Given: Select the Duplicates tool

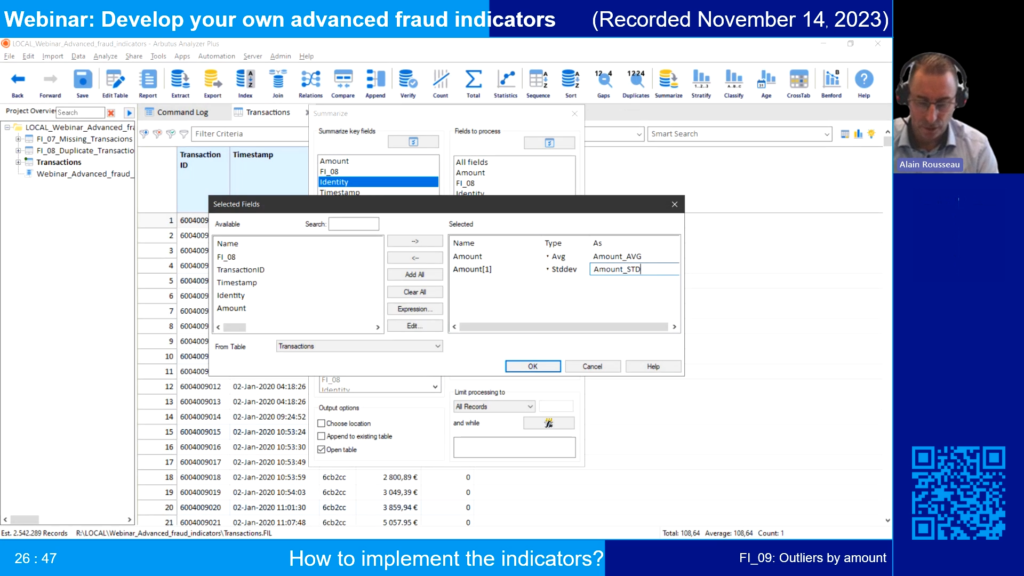Looking at the screenshot, I should 635,84.
